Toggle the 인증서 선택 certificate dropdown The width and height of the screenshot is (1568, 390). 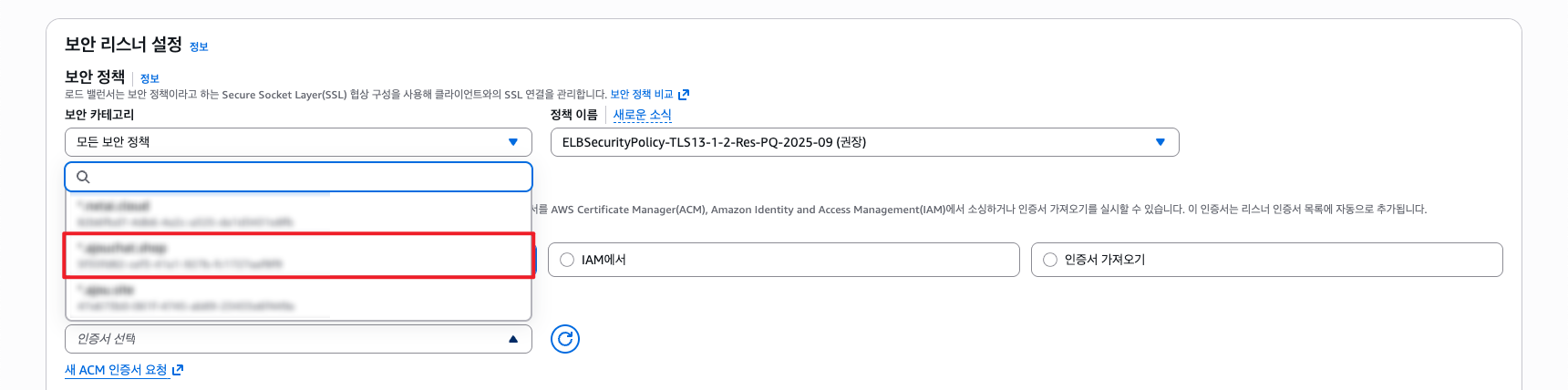pyautogui.click(x=298, y=339)
